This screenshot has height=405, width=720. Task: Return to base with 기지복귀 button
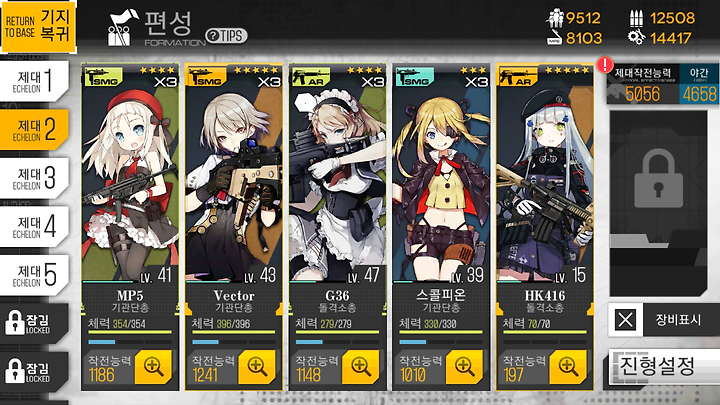coord(39,27)
